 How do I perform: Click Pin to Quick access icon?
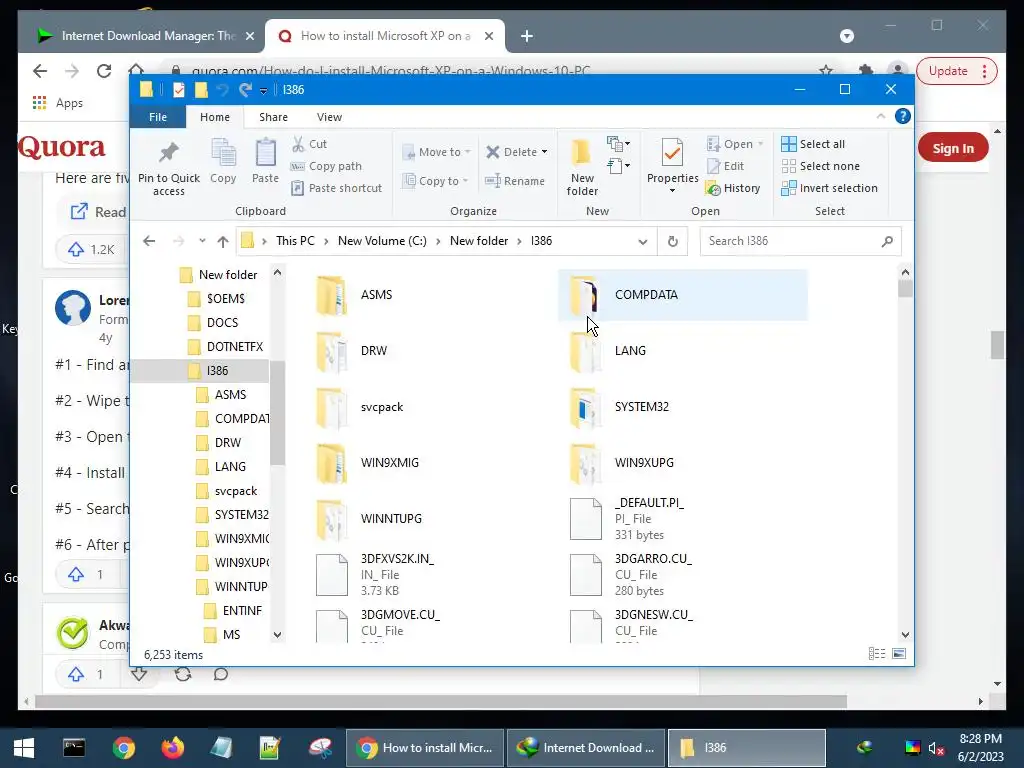click(x=168, y=167)
